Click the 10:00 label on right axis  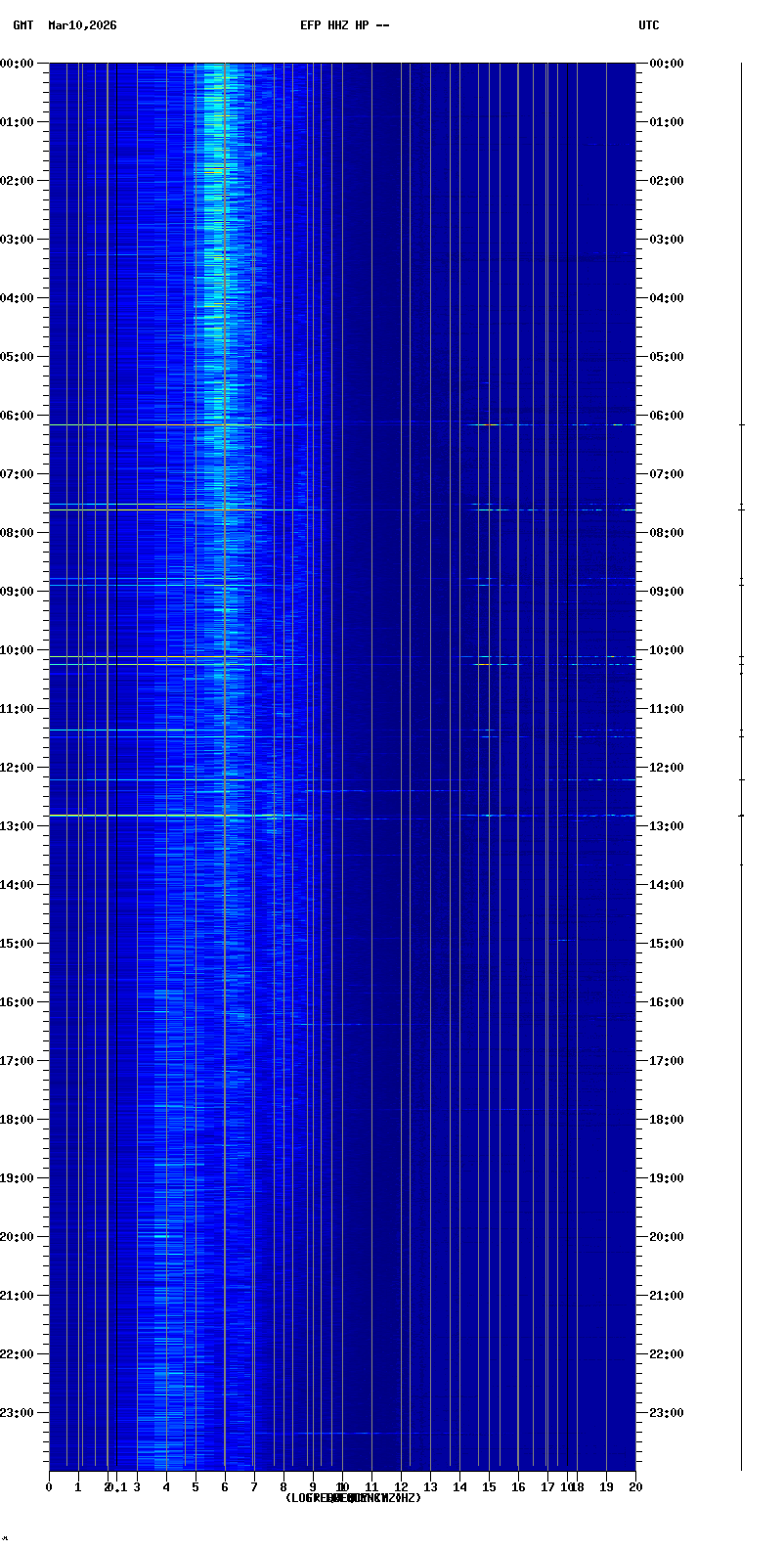[667, 650]
